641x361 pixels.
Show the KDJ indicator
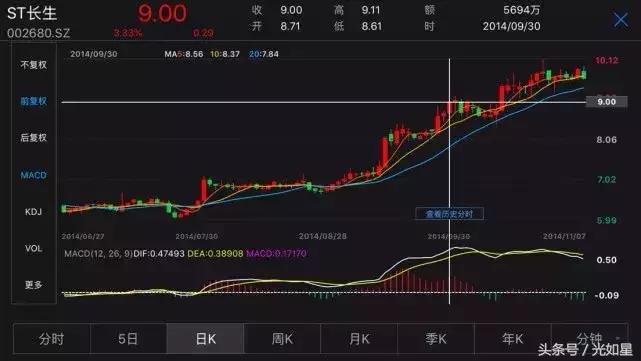(34, 212)
